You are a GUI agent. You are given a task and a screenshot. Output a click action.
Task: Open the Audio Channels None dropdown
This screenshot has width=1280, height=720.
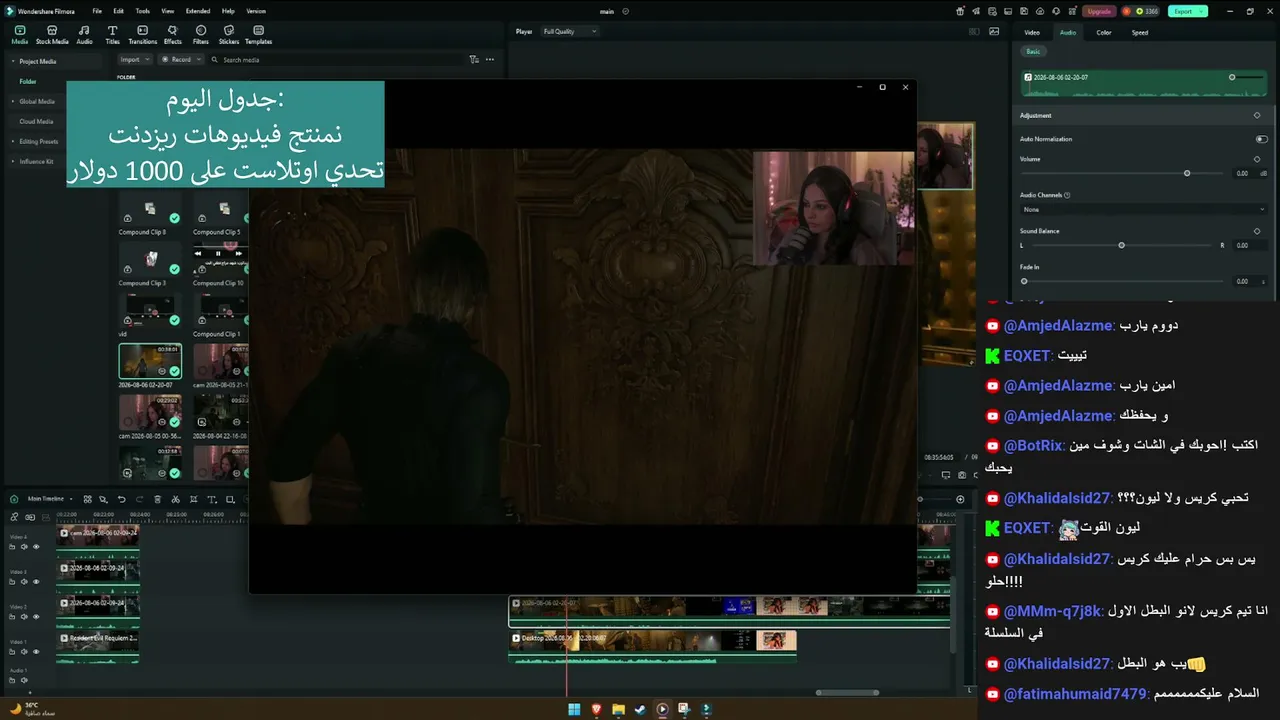[x=1143, y=210]
